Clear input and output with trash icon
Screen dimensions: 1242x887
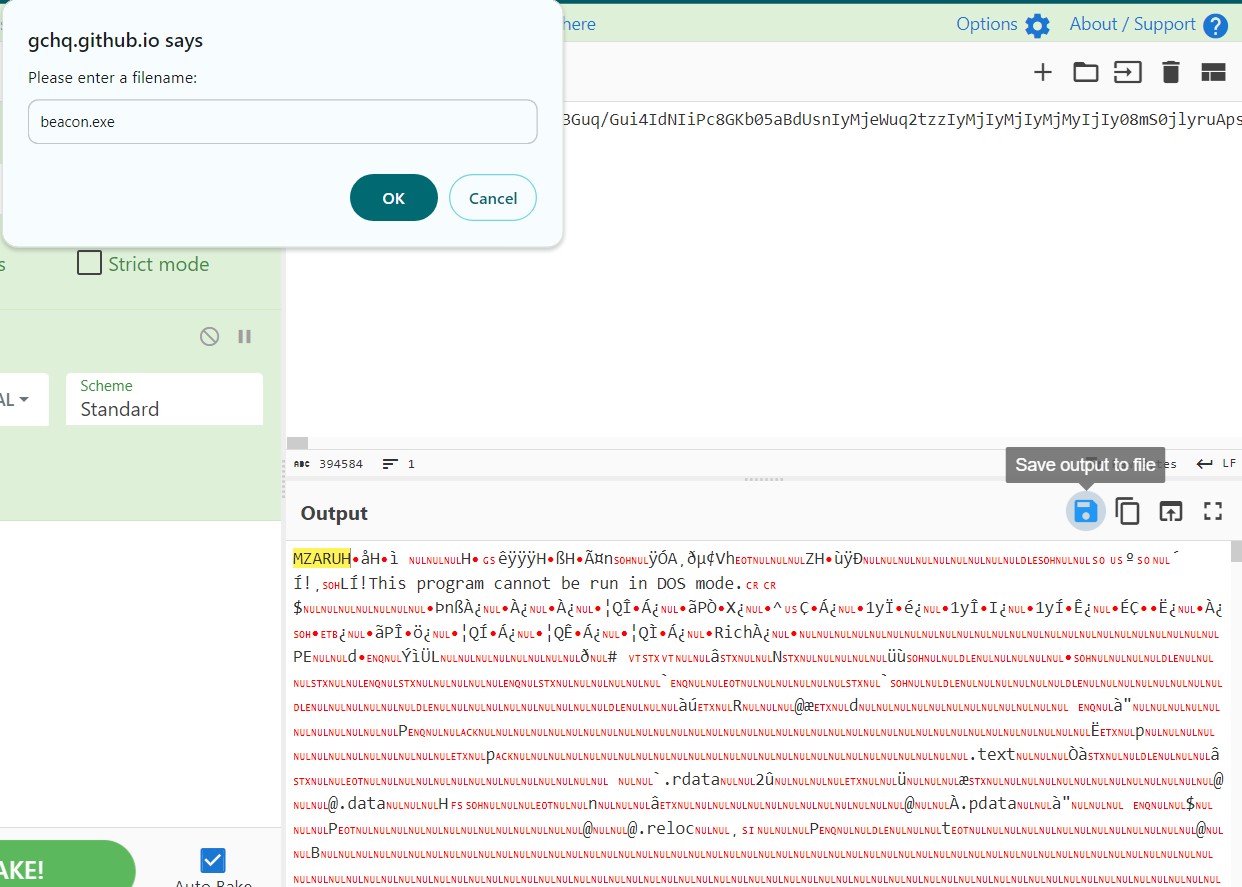pyautogui.click(x=1171, y=72)
